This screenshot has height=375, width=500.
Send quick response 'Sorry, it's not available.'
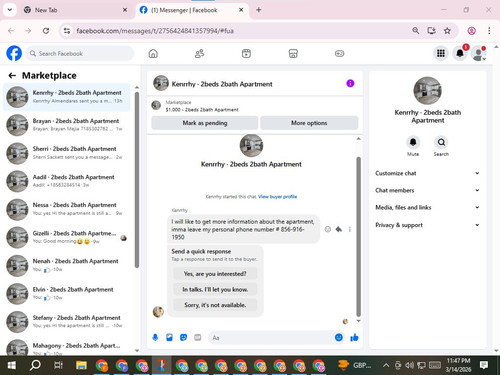point(215,305)
